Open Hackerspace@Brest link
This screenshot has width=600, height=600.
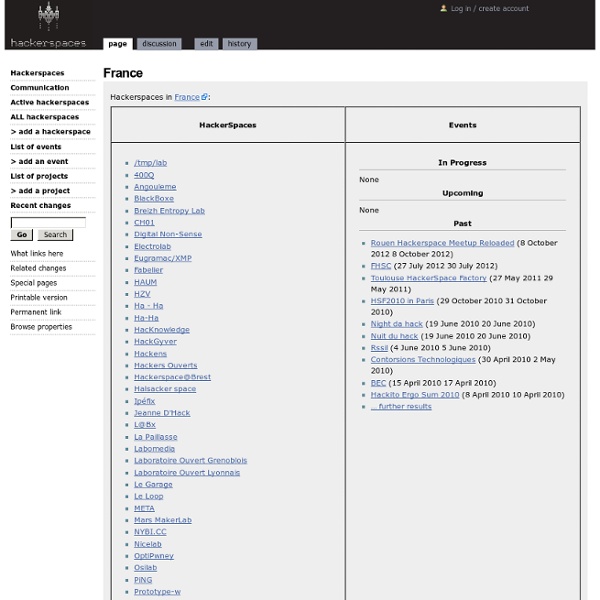[x=172, y=377]
